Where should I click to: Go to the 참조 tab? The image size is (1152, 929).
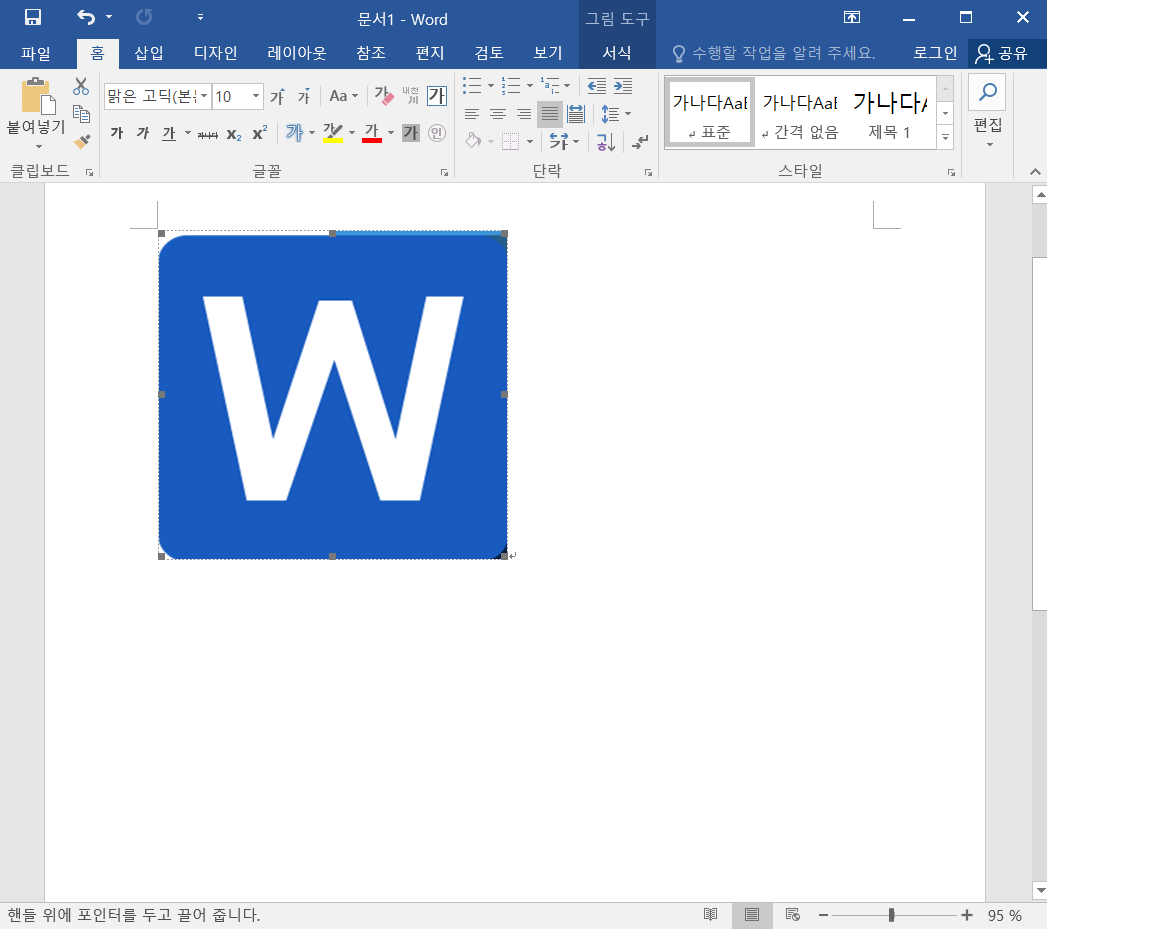click(x=370, y=53)
